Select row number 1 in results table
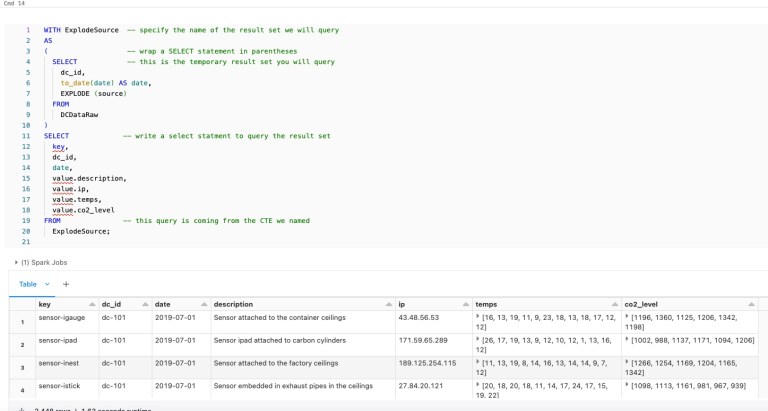Screen dimensions: 768x411 click(x=23, y=322)
